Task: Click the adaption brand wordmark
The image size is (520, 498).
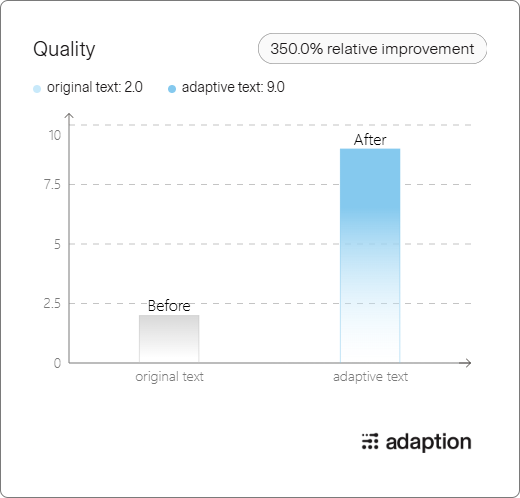Action: [x=428, y=442]
